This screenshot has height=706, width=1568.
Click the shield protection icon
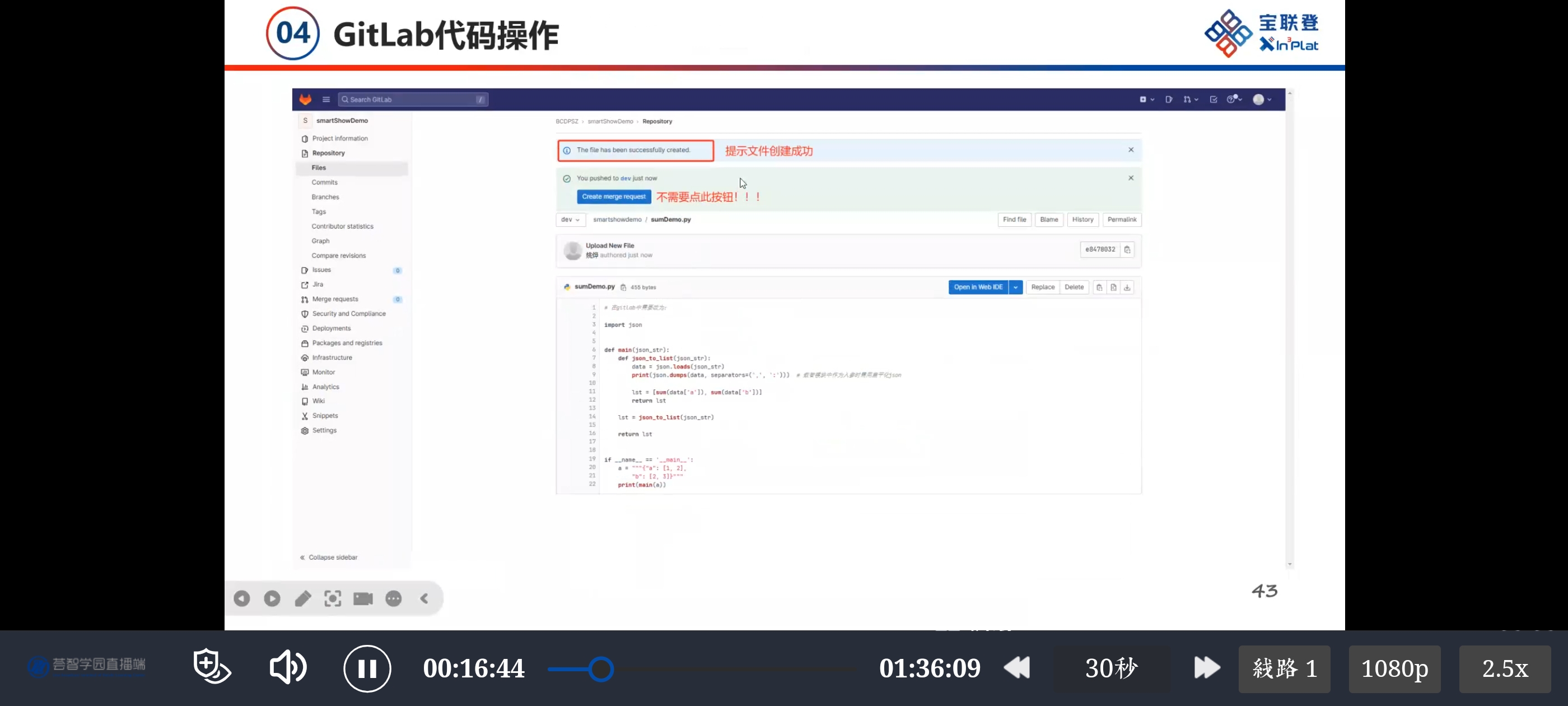click(211, 666)
